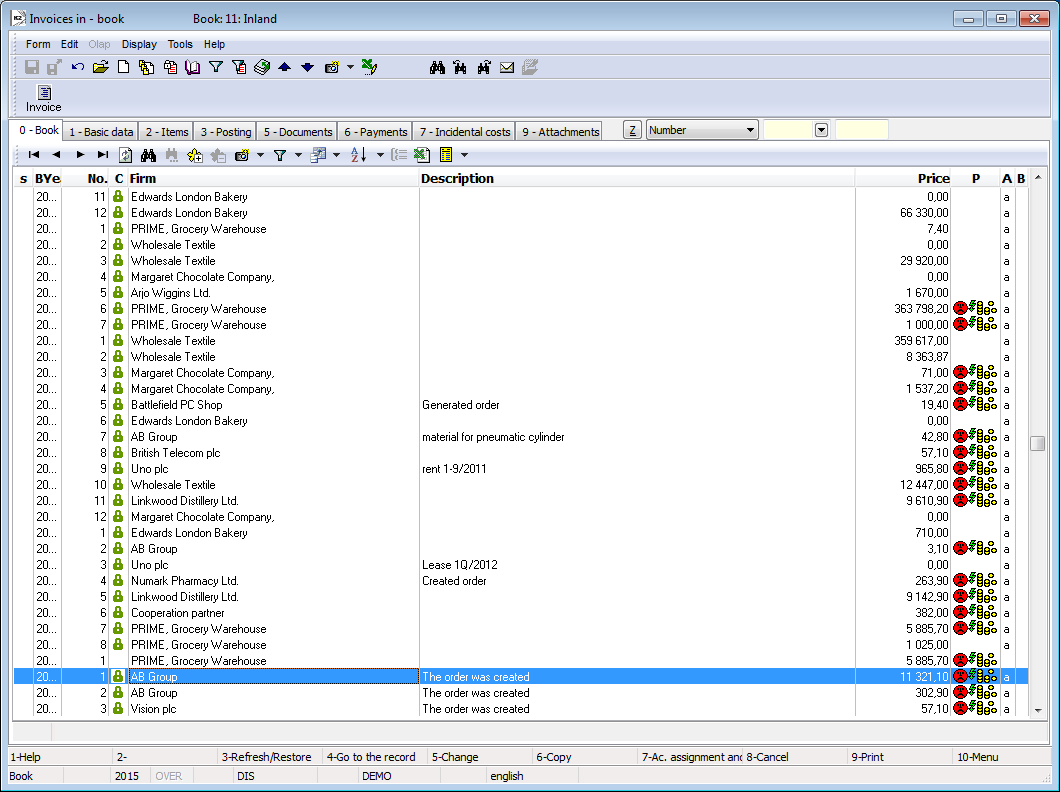1060x792 pixels.
Task: Click the vertical scrollbar thumb of the grid
Action: [1038, 443]
